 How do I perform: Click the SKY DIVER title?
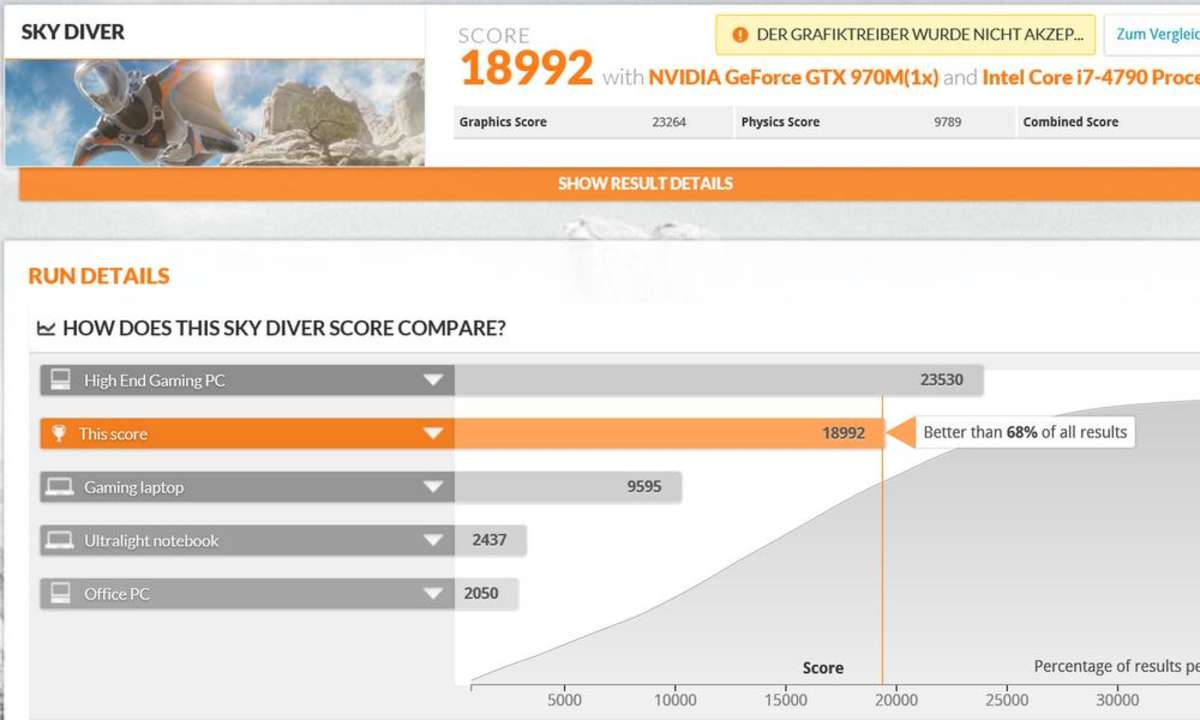pyautogui.click(x=73, y=32)
